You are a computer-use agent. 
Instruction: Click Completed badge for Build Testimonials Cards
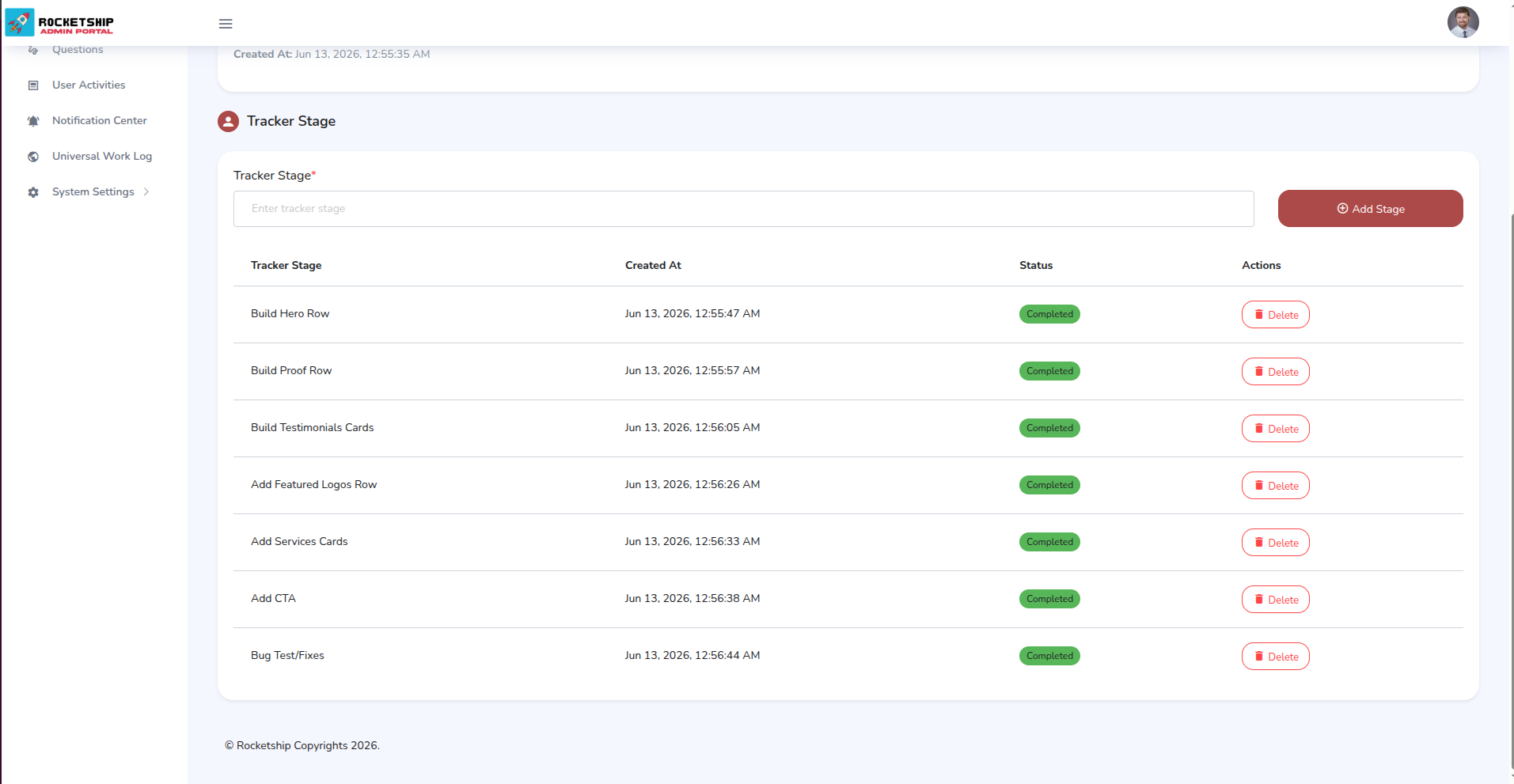coord(1049,428)
